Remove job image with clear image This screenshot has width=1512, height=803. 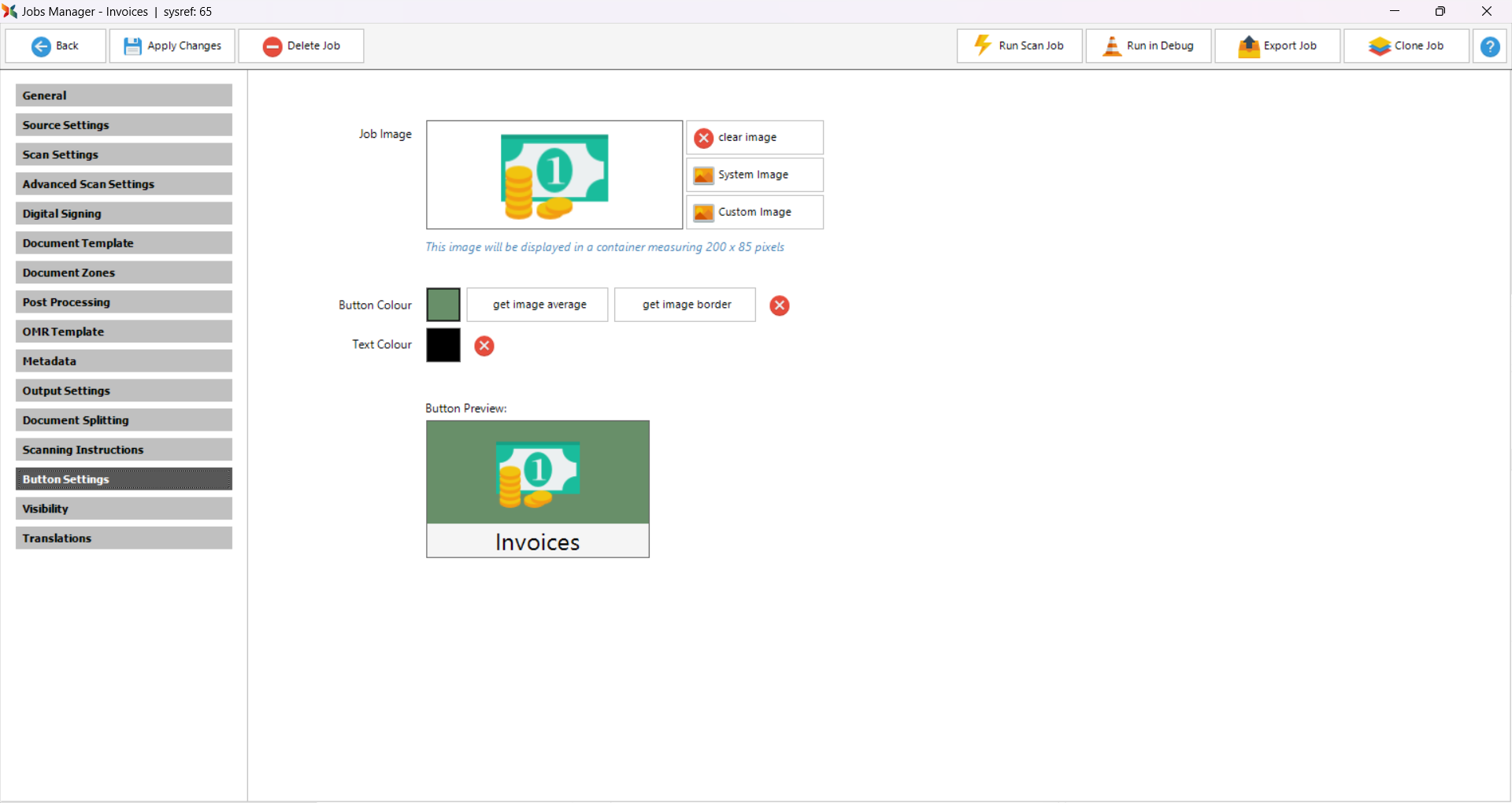pos(754,137)
